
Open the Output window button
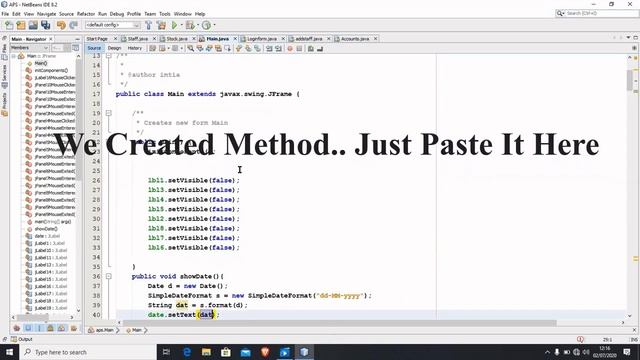(21, 339)
